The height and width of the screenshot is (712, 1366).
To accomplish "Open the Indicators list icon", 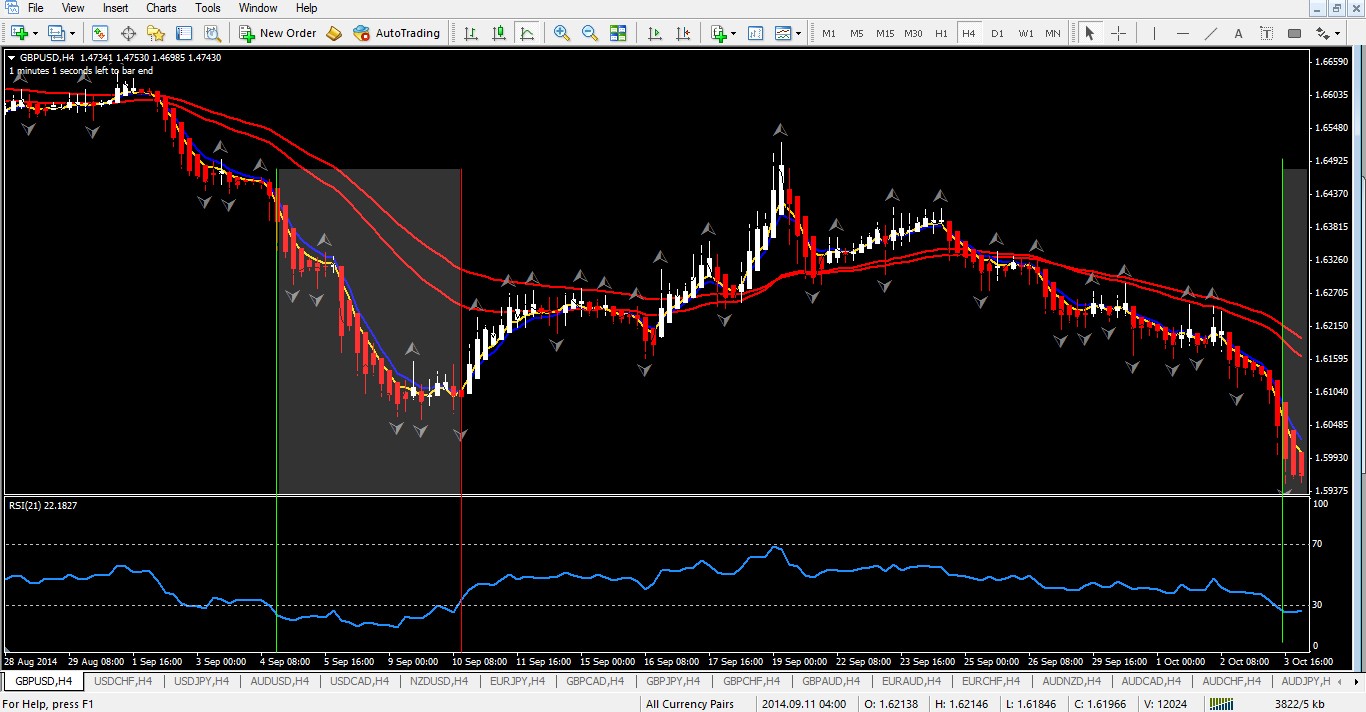I will click(718, 33).
